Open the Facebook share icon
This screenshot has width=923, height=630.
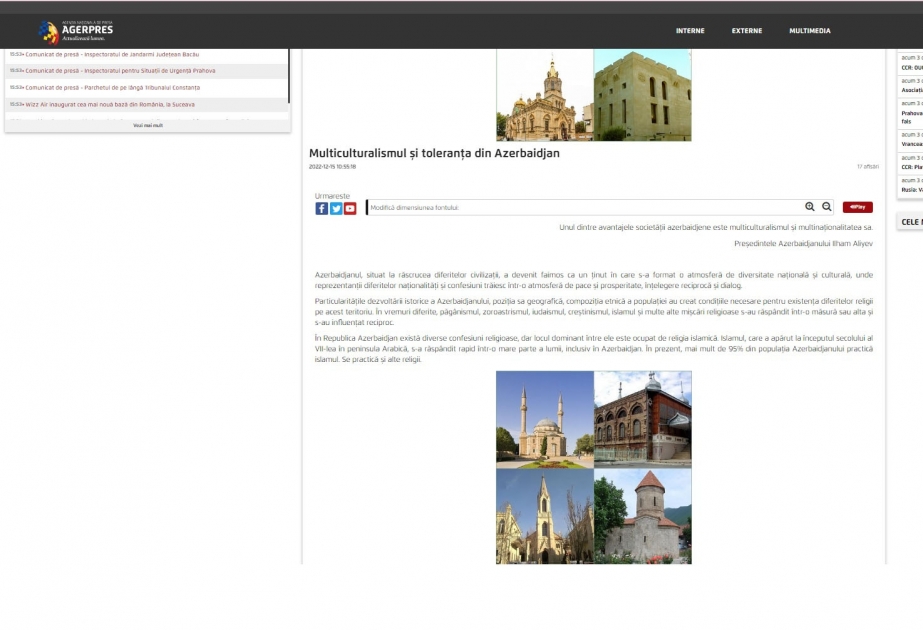pyautogui.click(x=321, y=208)
